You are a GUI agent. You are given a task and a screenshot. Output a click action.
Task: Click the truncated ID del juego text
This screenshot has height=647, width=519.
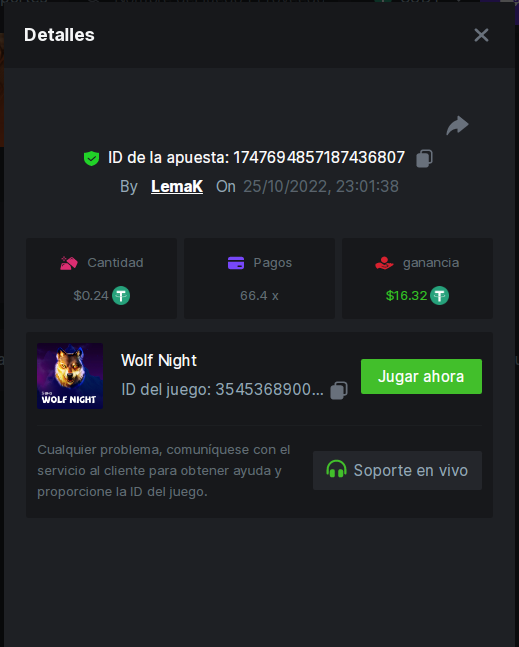coord(222,390)
